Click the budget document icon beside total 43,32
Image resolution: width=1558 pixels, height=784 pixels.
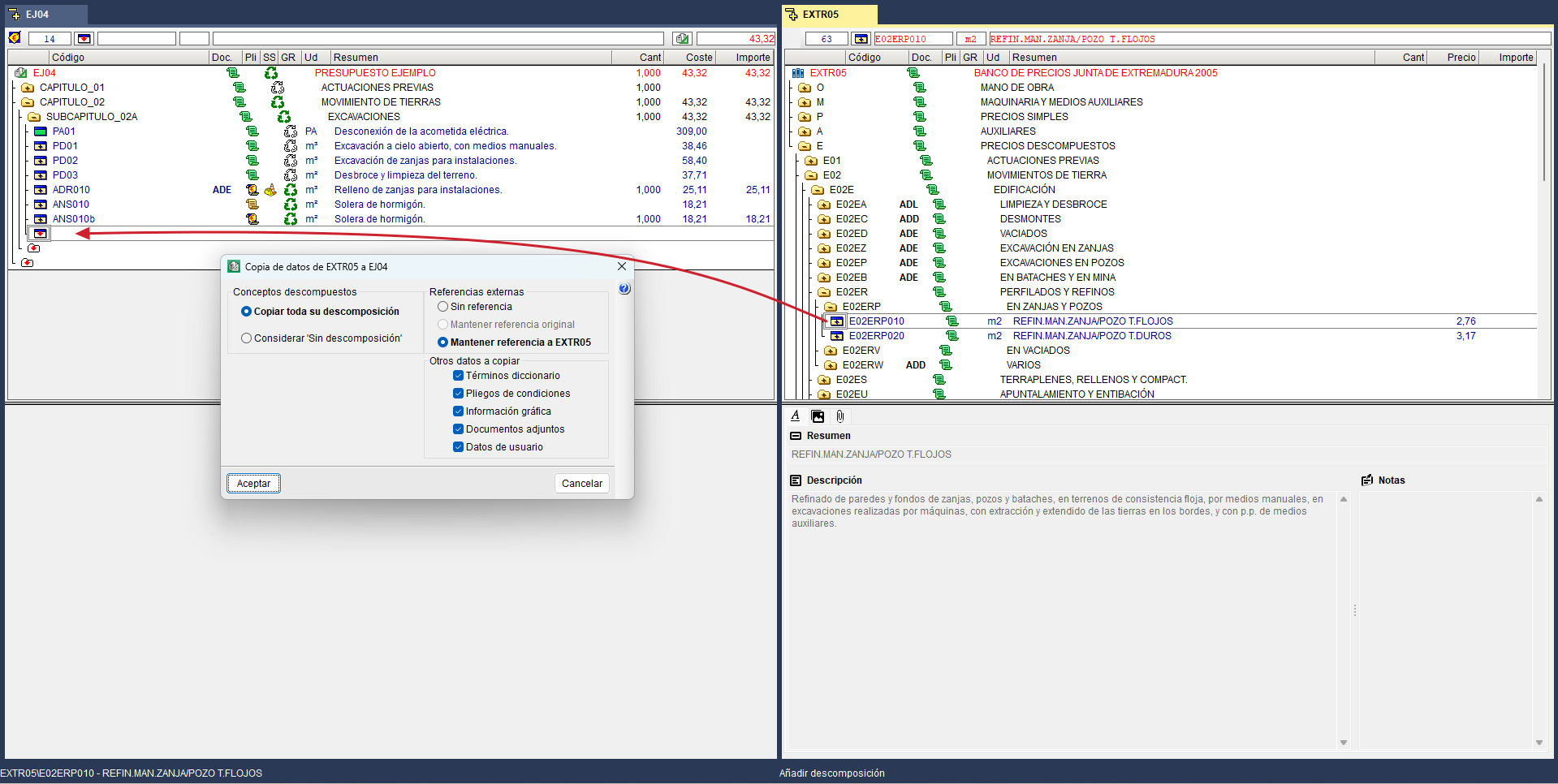tap(682, 38)
